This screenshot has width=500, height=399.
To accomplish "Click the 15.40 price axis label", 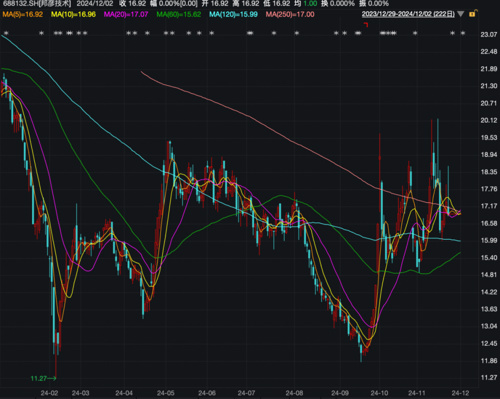I will [489, 257].
